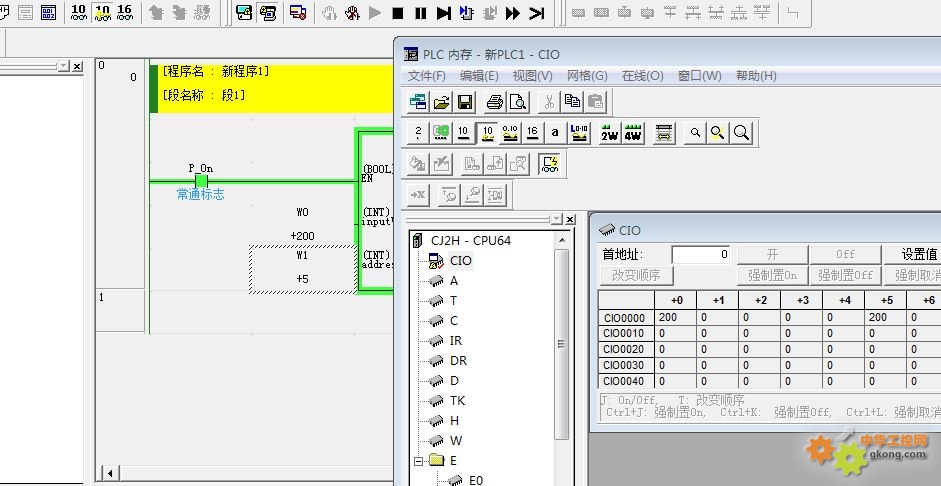Screen dimensions: 941x486
Task: Select the DR area tree item
Action: tap(458, 361)
